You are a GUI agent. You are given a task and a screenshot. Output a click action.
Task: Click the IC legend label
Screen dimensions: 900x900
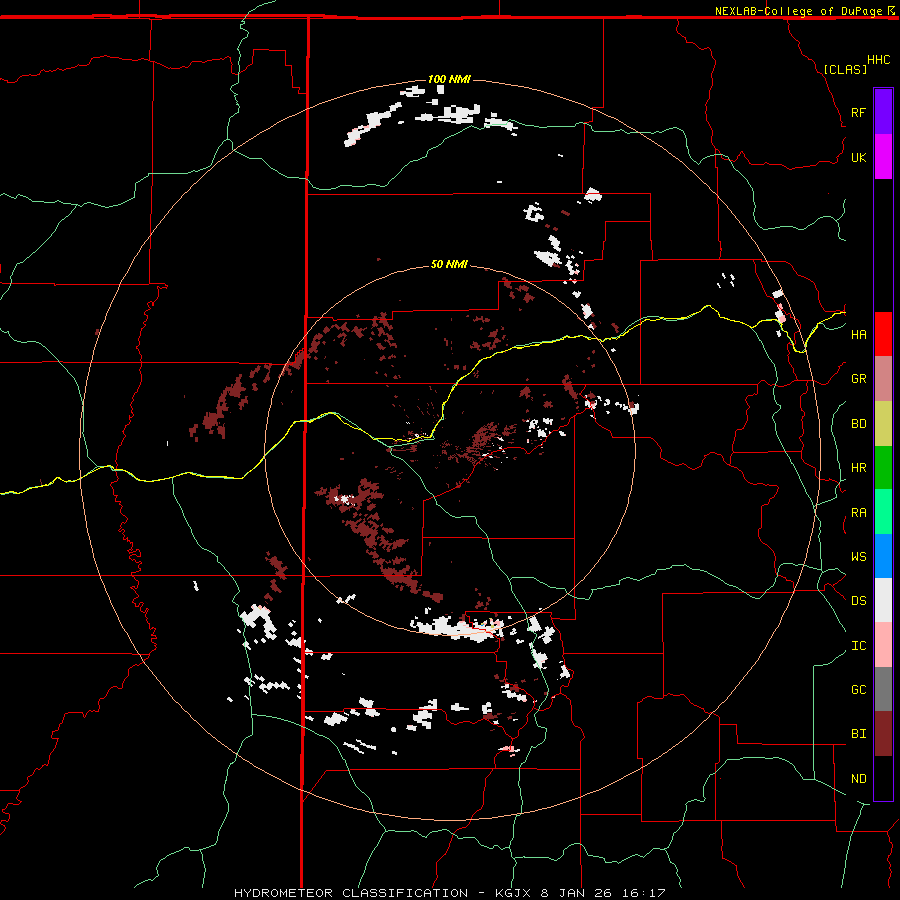pos(858,646)
